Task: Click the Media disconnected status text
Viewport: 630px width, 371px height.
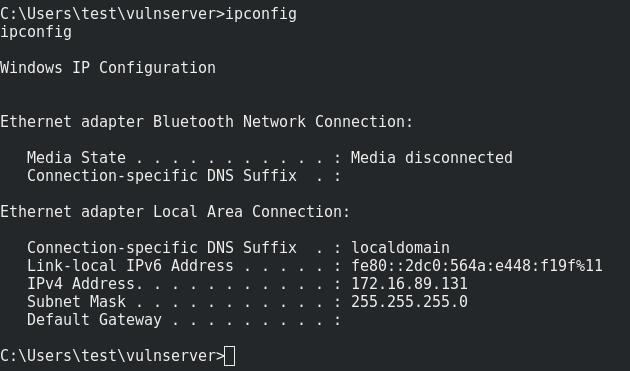Action: pos(432,158)
